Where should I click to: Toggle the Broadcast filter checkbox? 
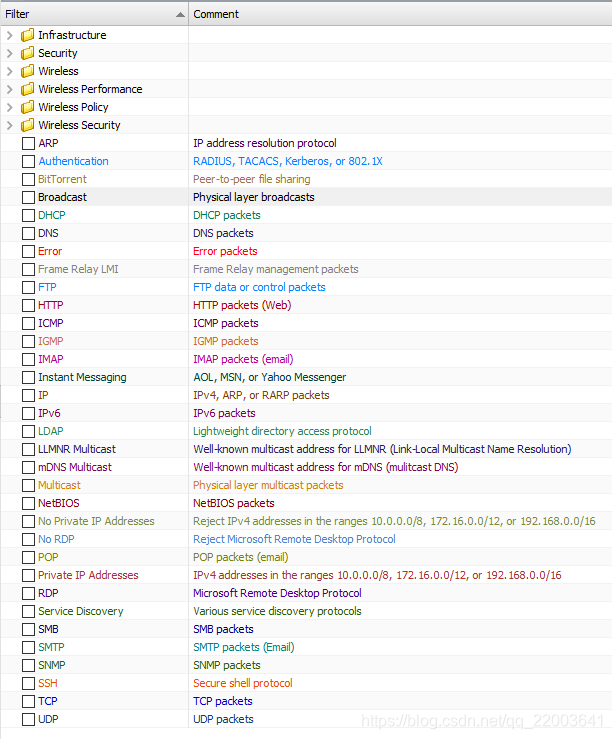click(28, 197)
